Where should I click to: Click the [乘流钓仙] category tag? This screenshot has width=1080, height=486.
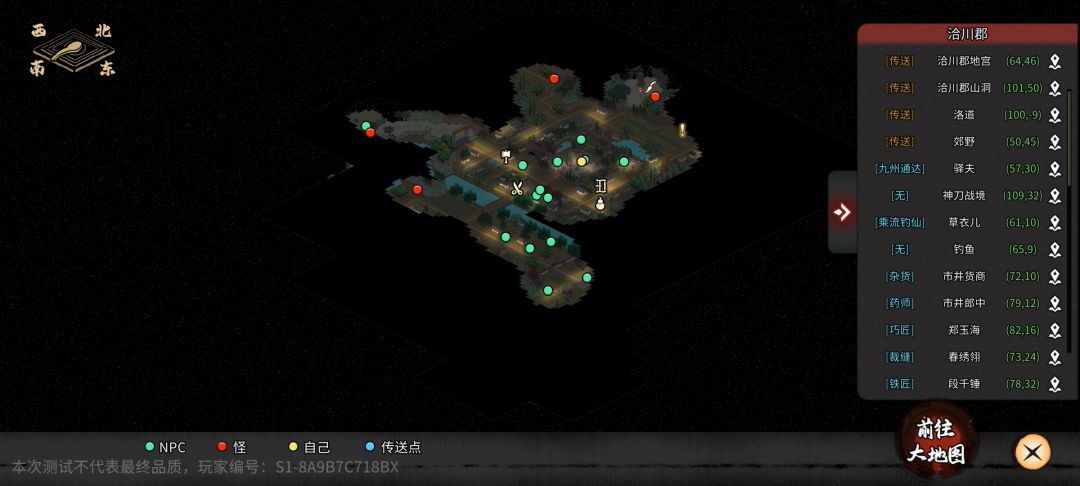click(x=900, y=222)
